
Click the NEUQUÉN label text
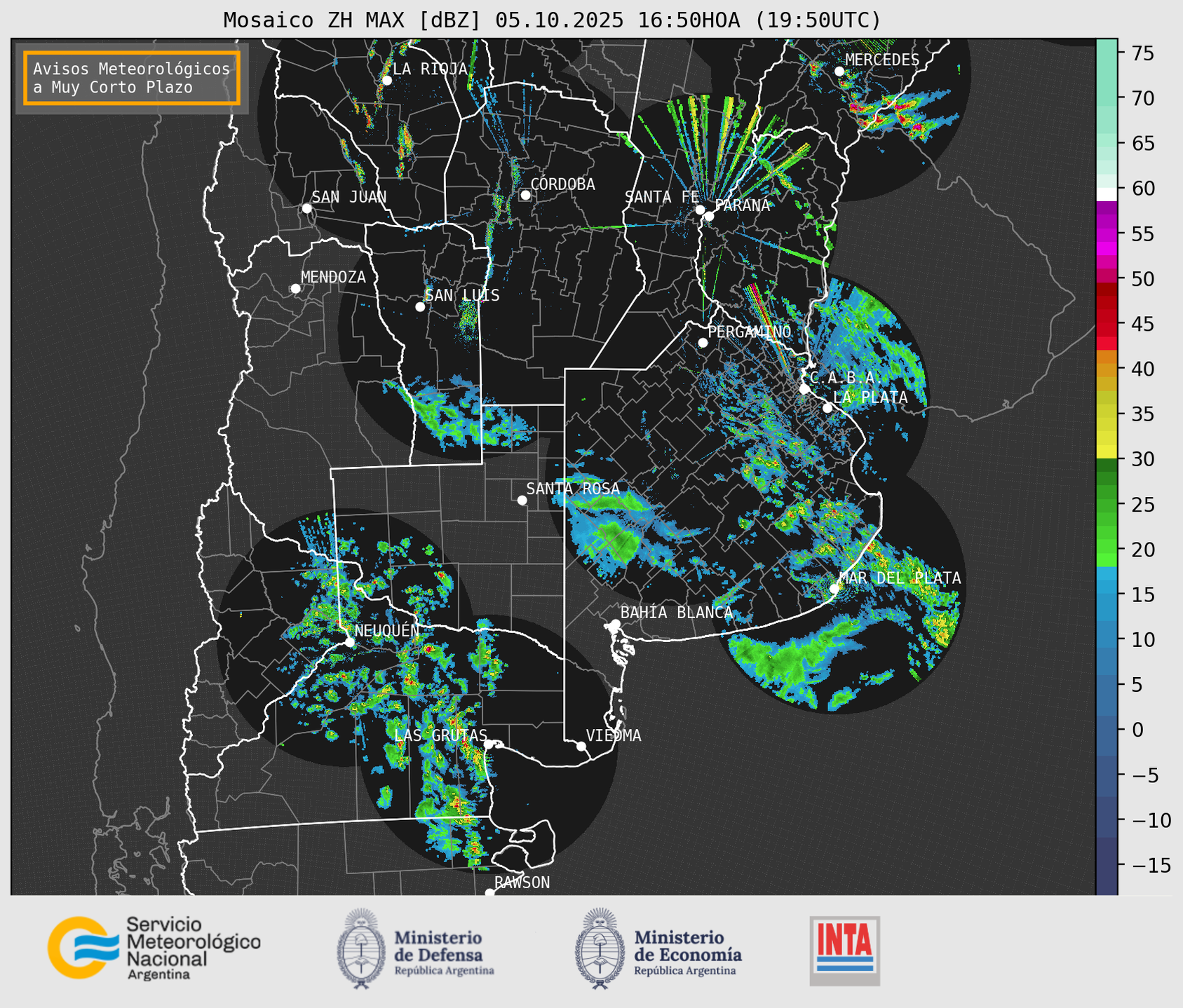tap(387, 631)
